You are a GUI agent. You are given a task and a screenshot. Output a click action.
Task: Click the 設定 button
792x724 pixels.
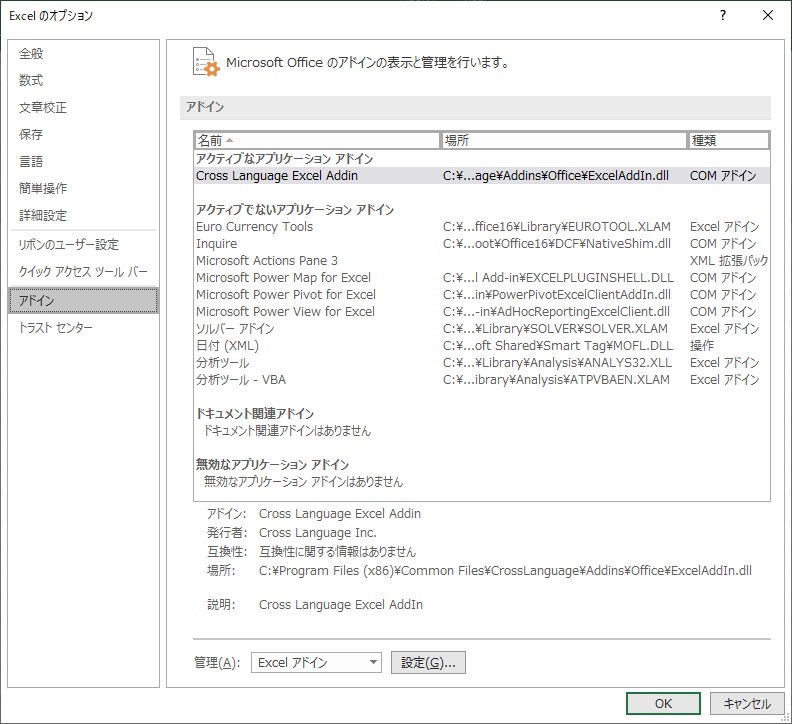pyautogui.click(x=428, y=662)
